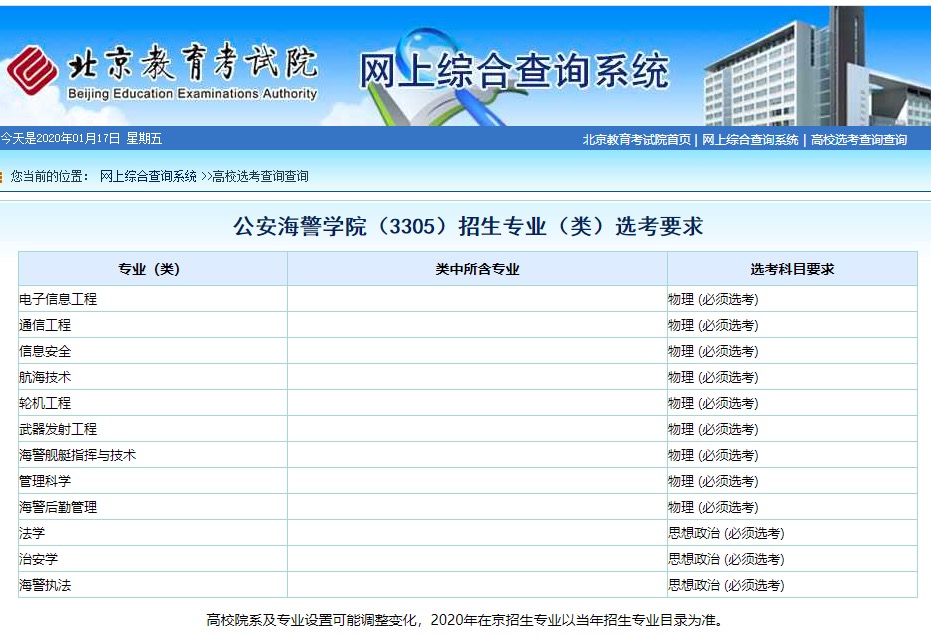This screenshot has height=637, width=931.
Task: Click the Beijing Education Examinations Authority logo
Action: (x=163, y=71)
